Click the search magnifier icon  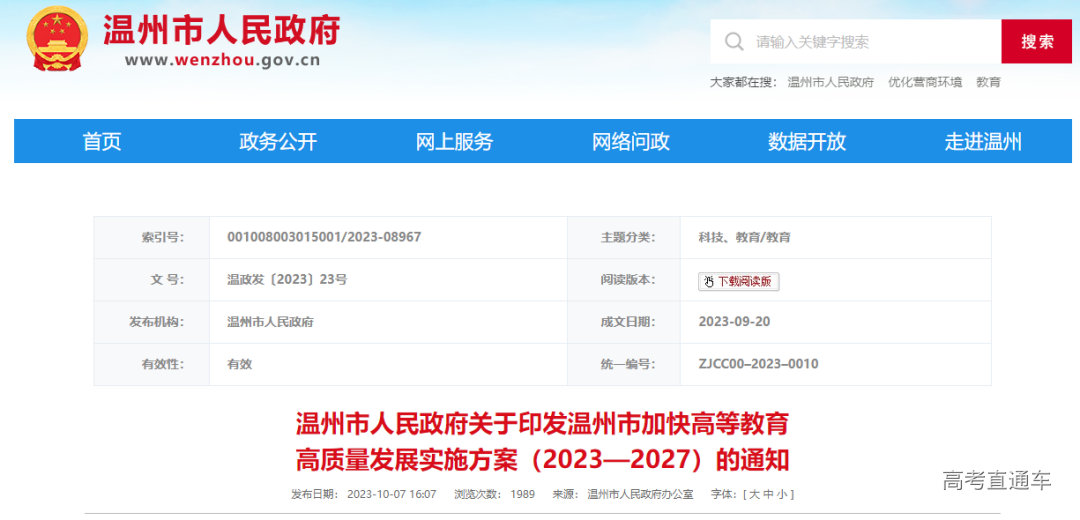[x=734, y=41]
